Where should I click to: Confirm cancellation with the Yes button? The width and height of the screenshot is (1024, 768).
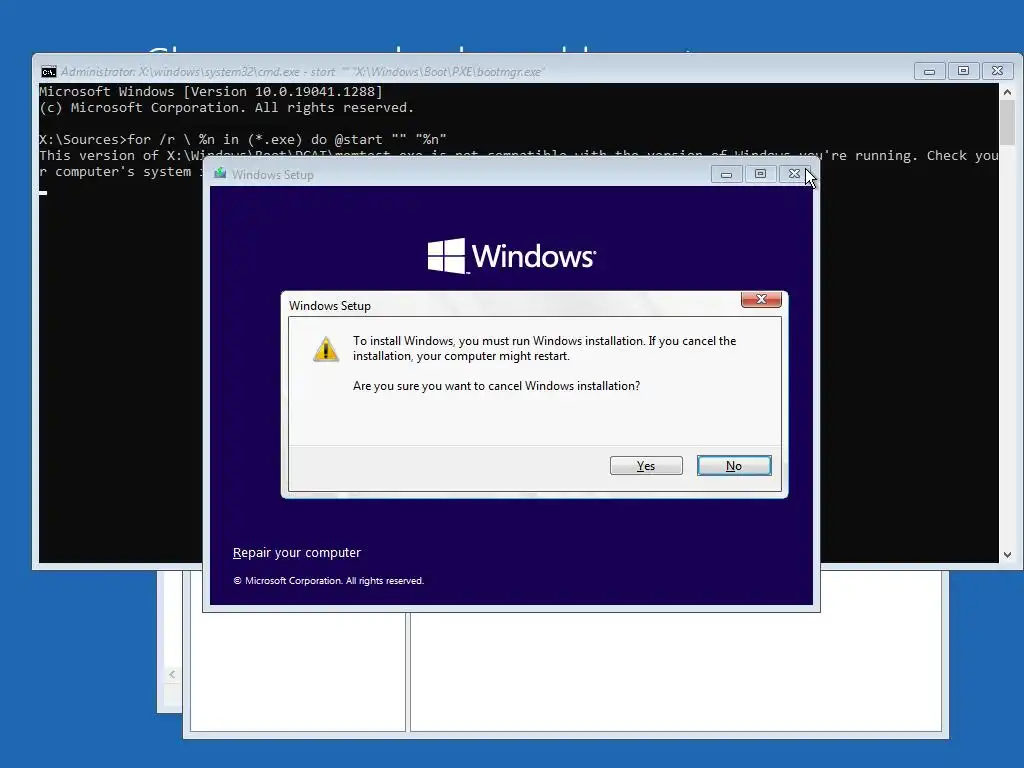646,466
